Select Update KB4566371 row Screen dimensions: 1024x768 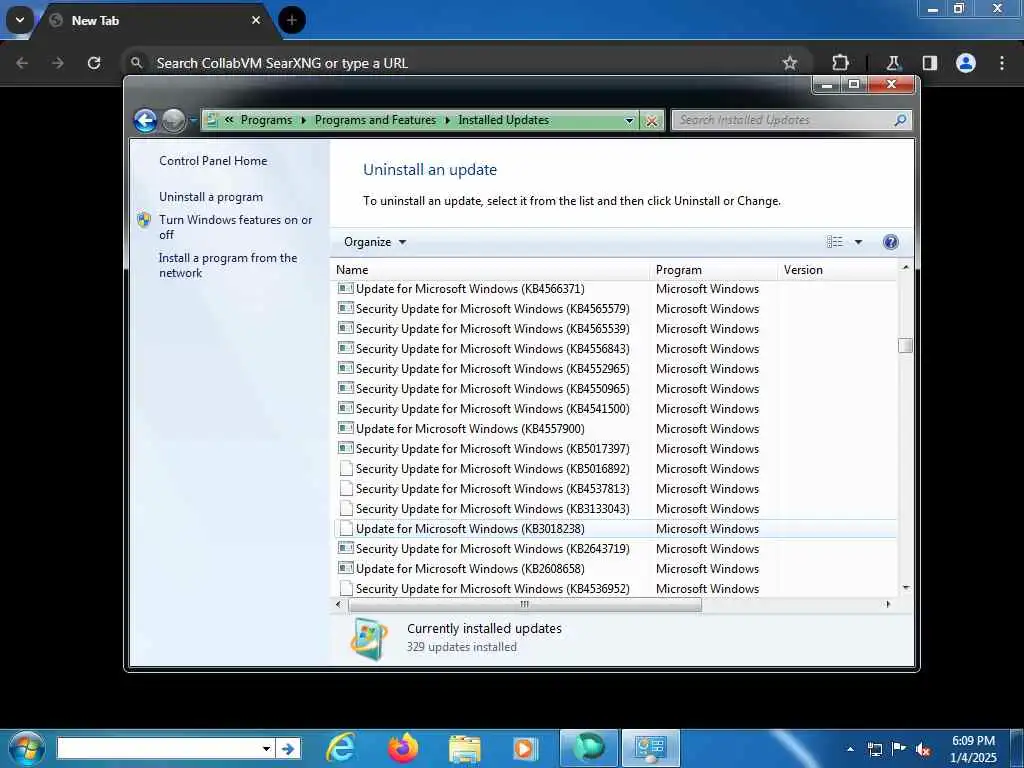[616, 289]
